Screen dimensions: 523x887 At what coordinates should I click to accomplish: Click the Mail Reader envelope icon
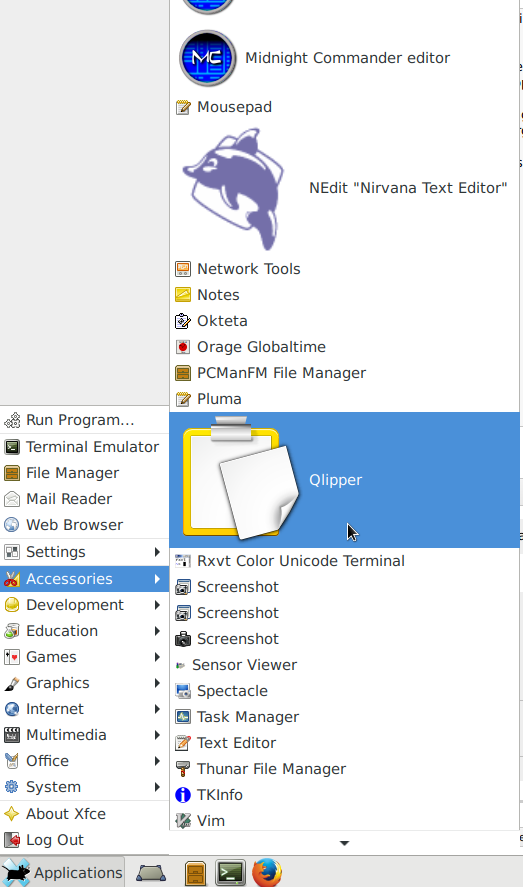pyautogui.click(x=12, y=499)
